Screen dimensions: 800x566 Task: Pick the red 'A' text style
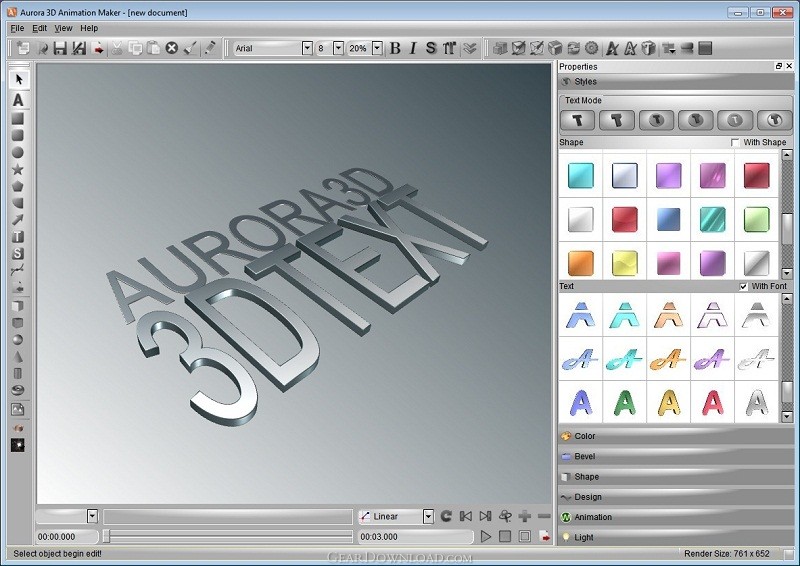[712, 403]
